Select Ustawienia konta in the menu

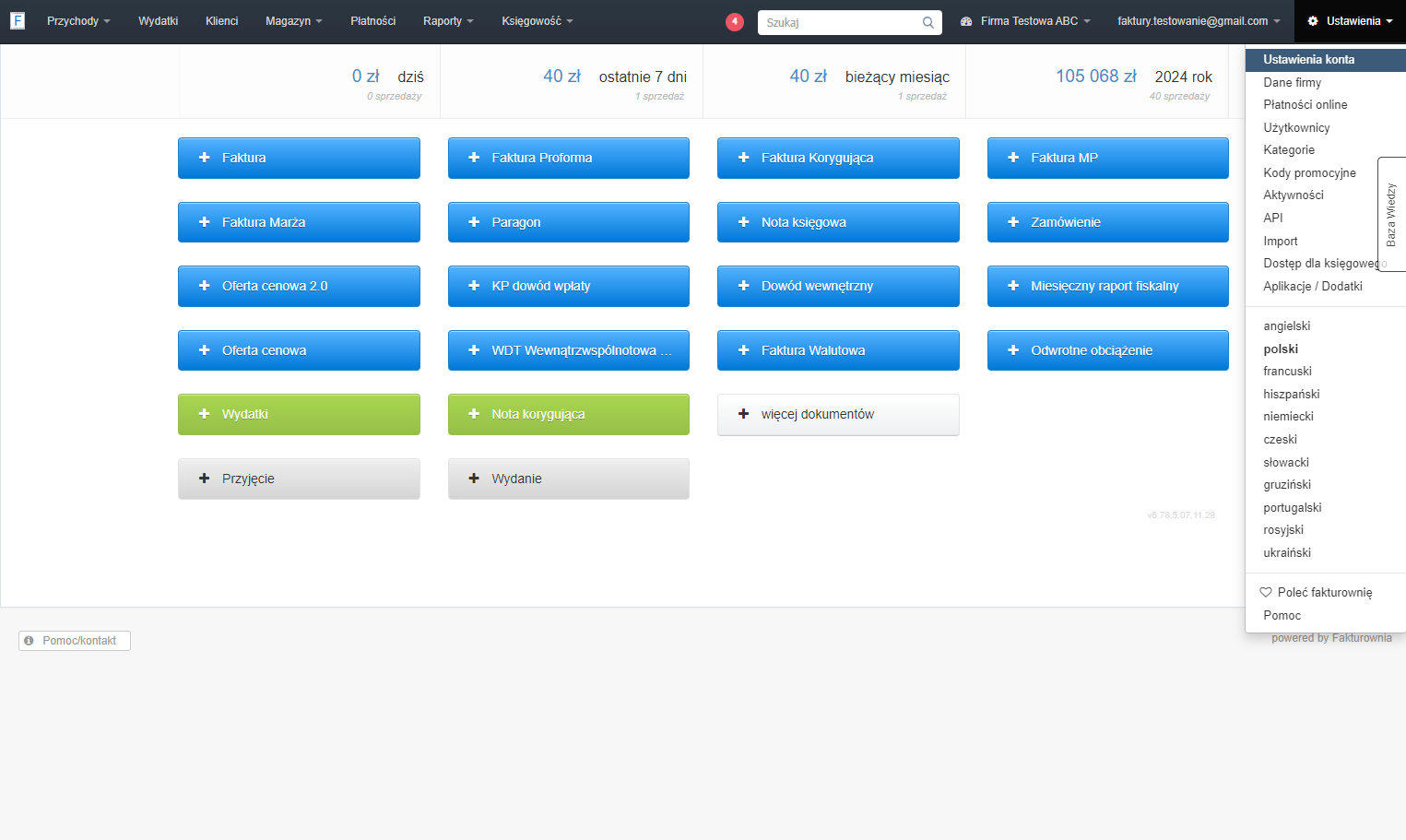pos(1325,59)
